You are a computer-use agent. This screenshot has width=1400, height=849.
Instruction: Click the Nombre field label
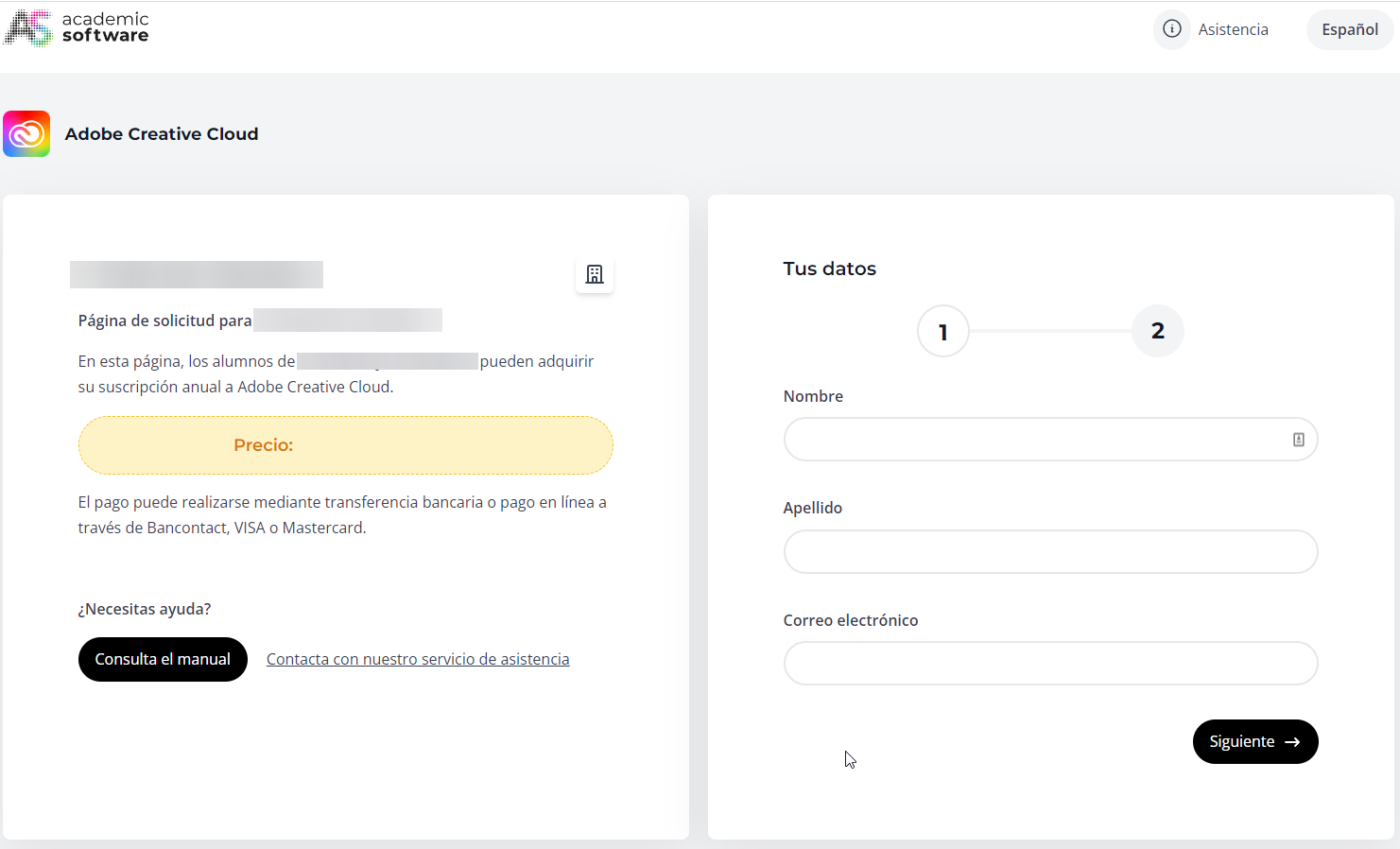click(x=813, y=396)
